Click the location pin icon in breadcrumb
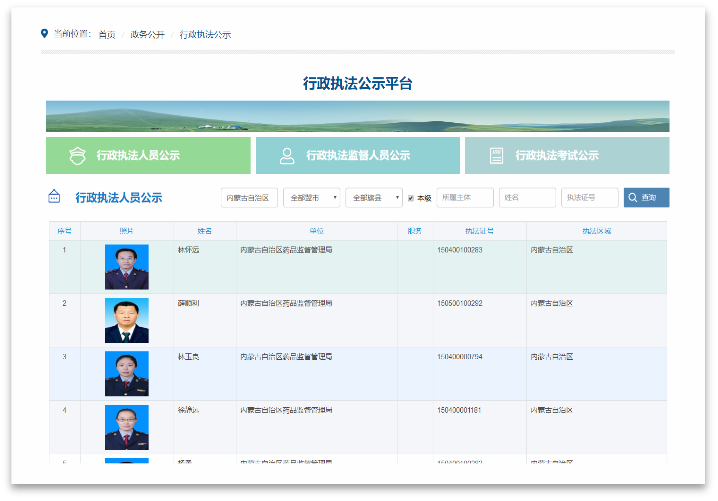The image size is (718, 501). pos(44,34)
